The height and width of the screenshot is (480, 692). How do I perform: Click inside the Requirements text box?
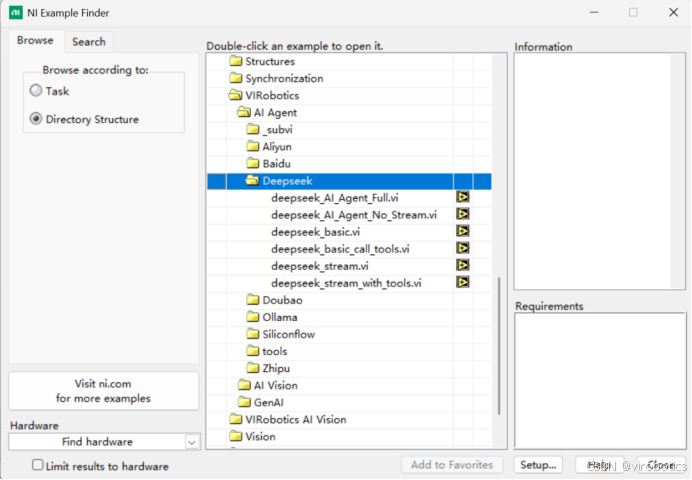tap(599, 381)
